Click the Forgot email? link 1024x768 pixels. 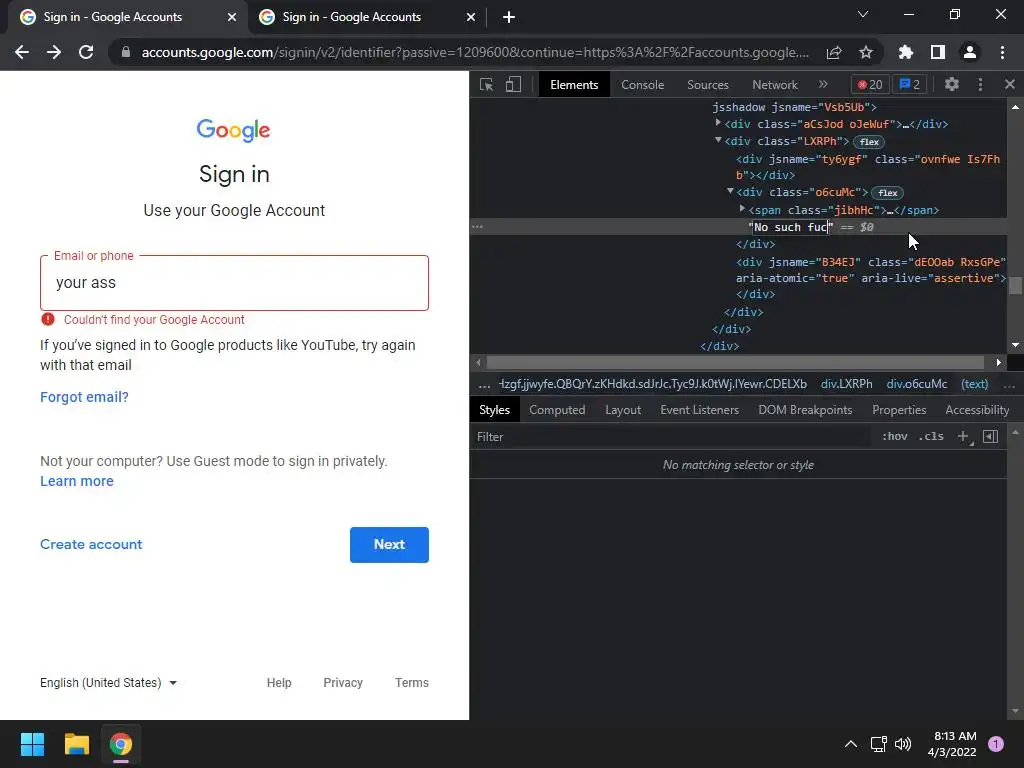pos(84,397)
